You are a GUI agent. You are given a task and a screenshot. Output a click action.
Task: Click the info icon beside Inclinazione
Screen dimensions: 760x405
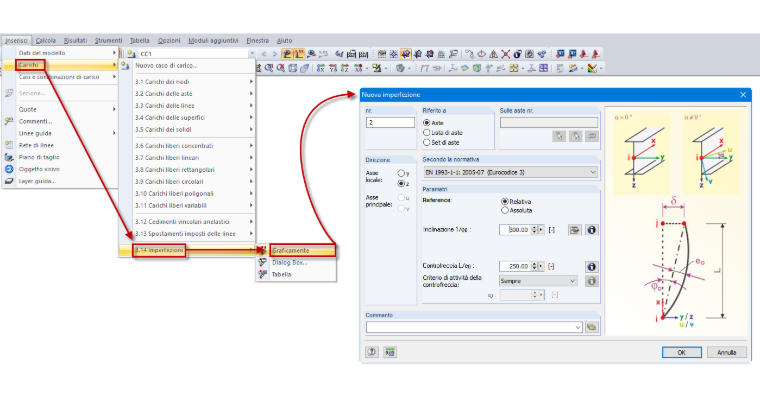coord(591,230)
